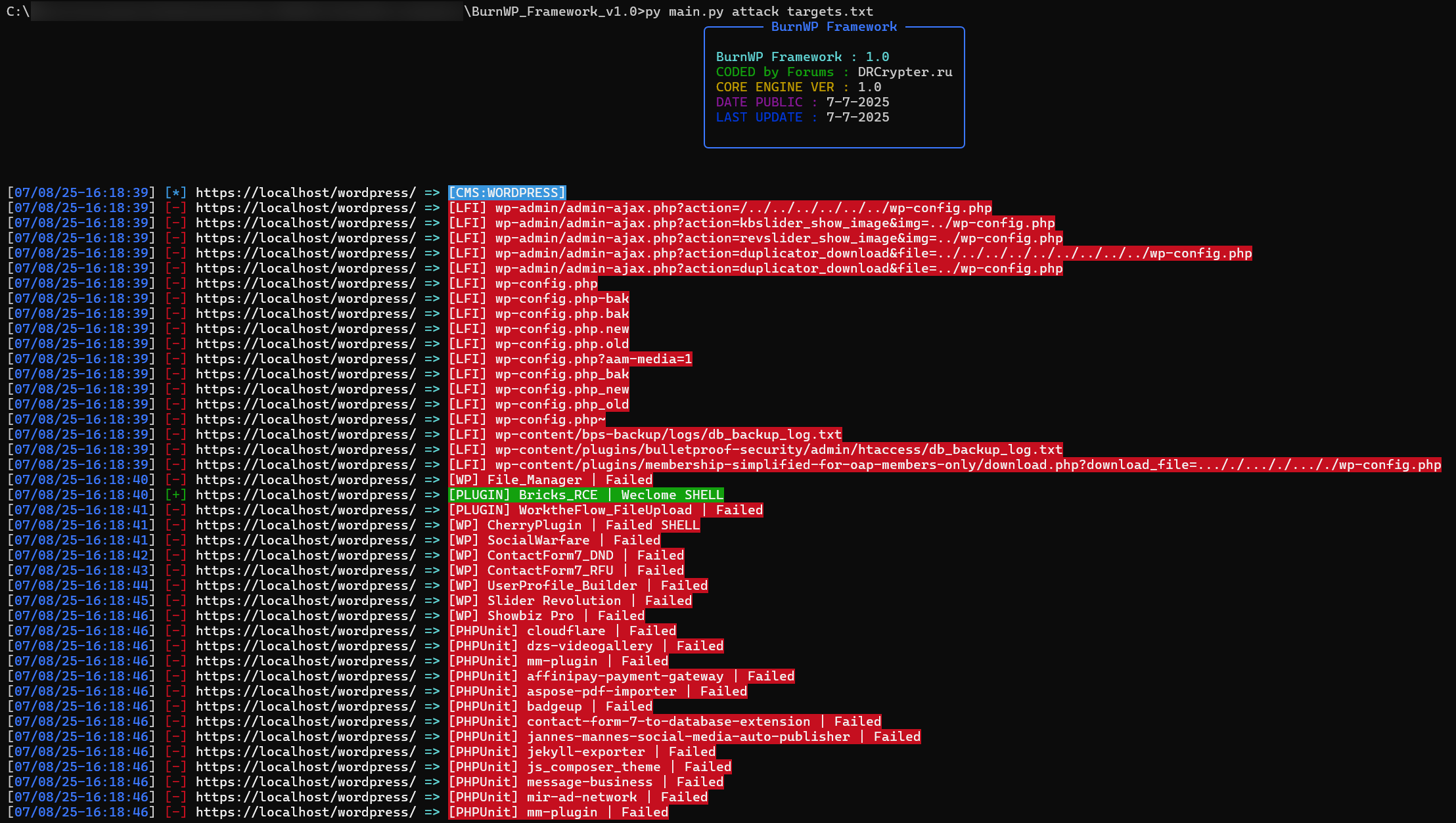
Task: Click the blue [*] status marker
Action: click(x=175, y=192)
